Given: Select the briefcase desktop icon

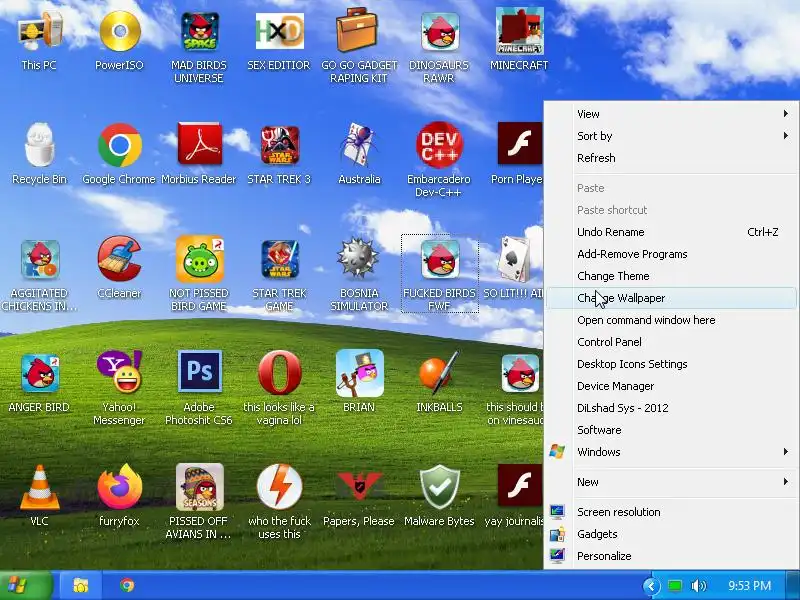Looking at the screenshot, I should [359, 31].
